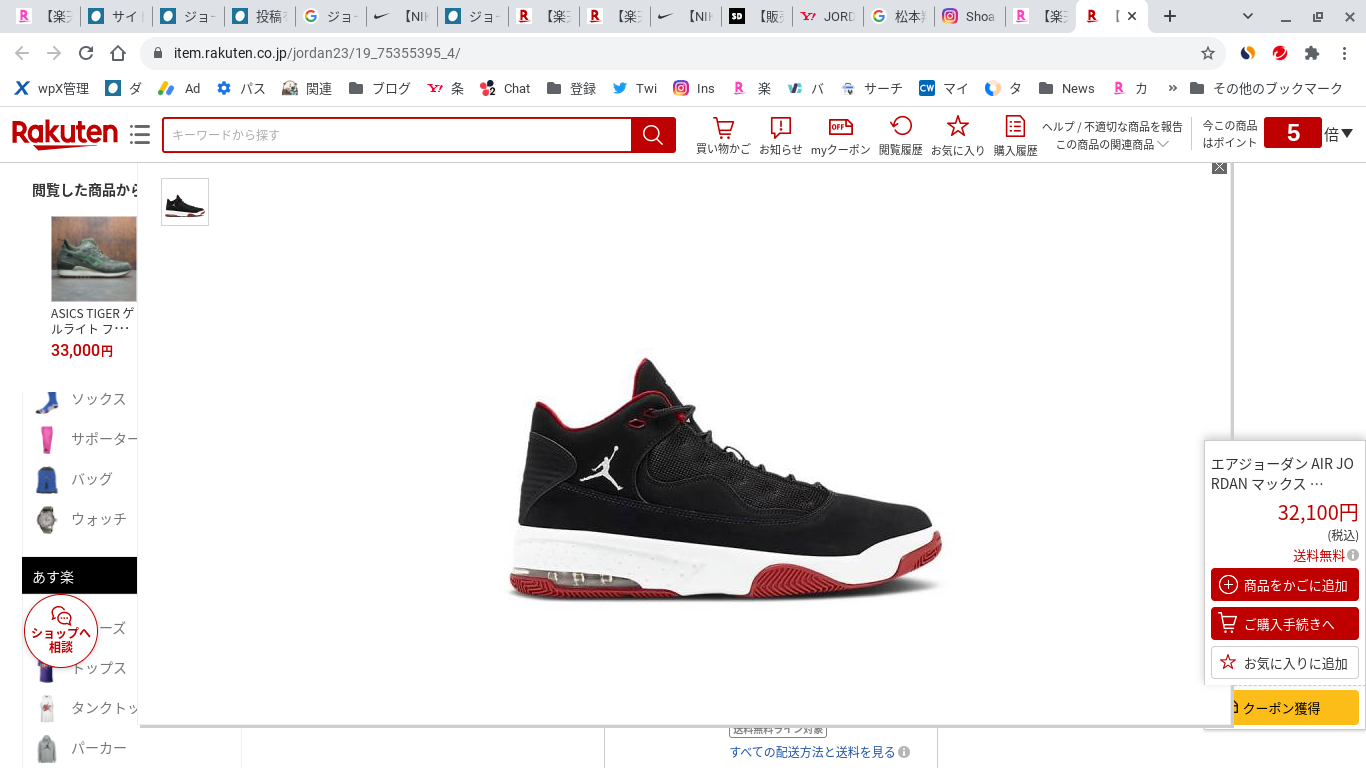This screenshot has width=1366, height=768.
Task: Select ソックス category
Action: click(98, 399)
